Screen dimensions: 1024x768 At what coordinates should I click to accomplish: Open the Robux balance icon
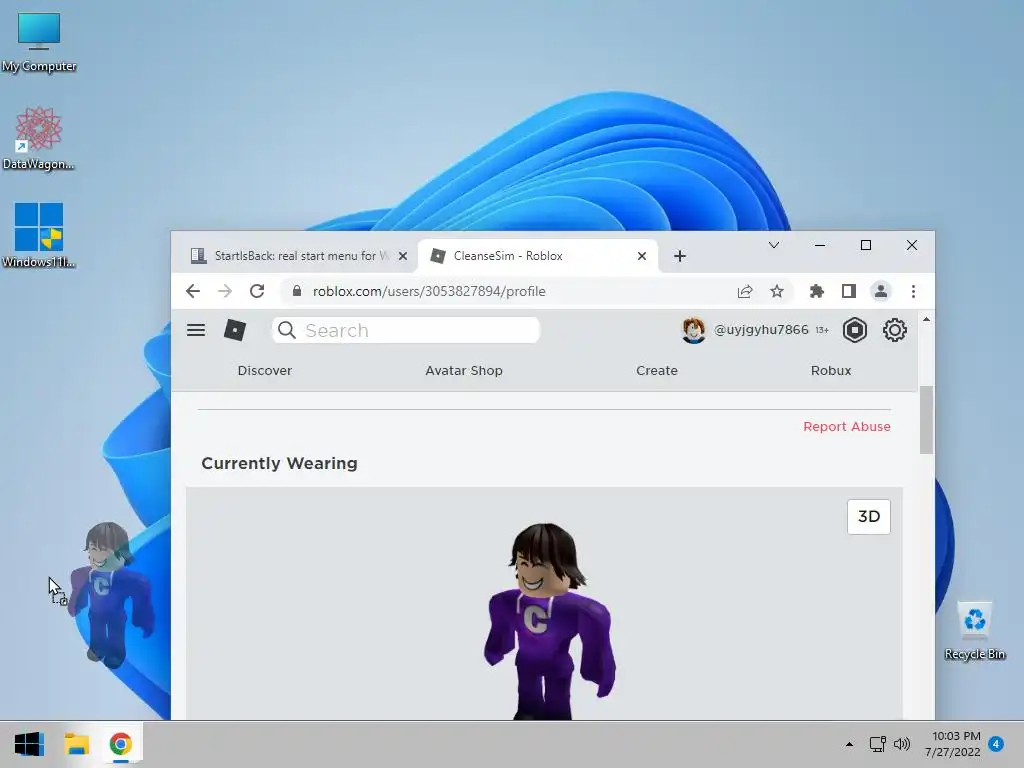[x=854, y=330]
